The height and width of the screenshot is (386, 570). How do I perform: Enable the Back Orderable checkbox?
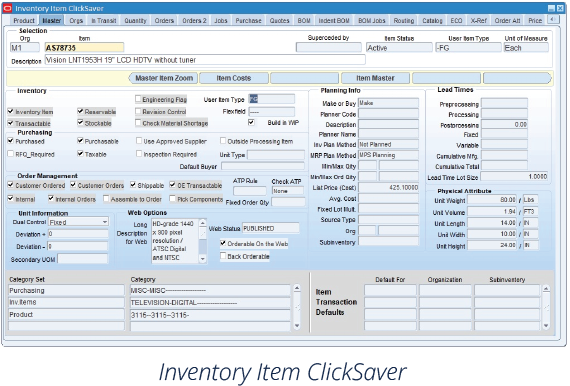coord(223,256)
